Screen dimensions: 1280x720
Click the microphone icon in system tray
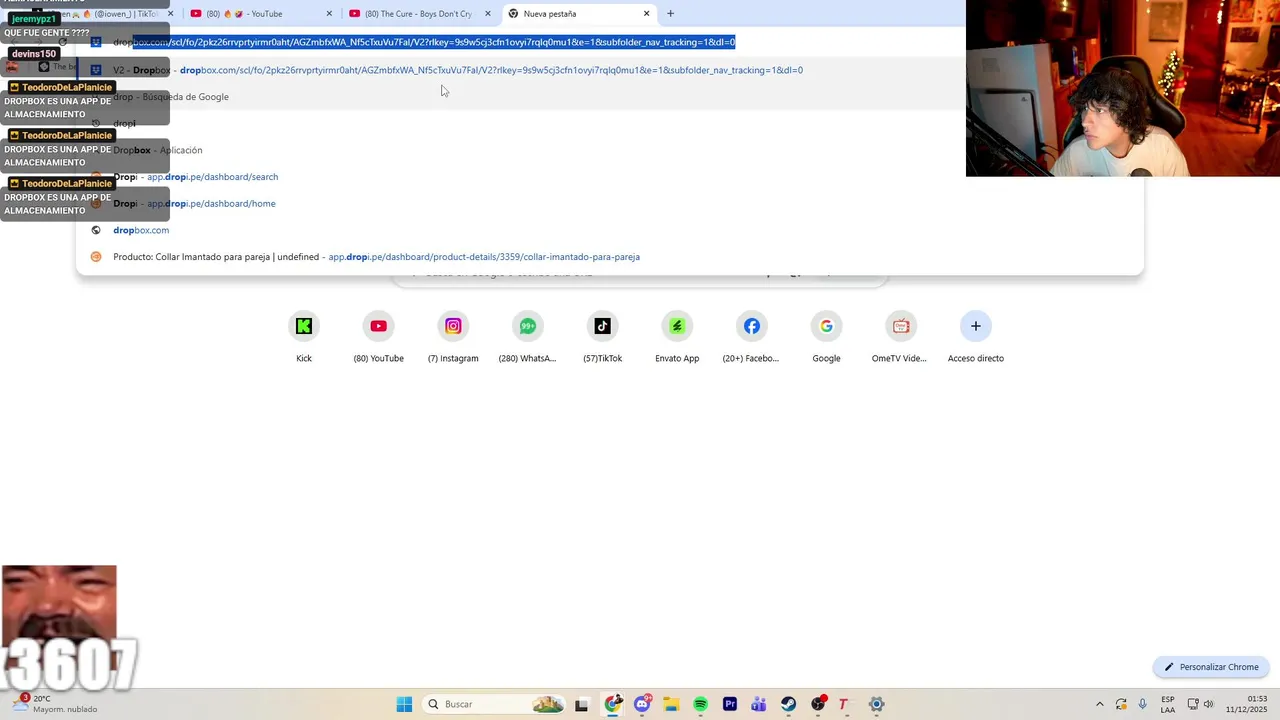pyautogui.click(x=1142, y=704)
